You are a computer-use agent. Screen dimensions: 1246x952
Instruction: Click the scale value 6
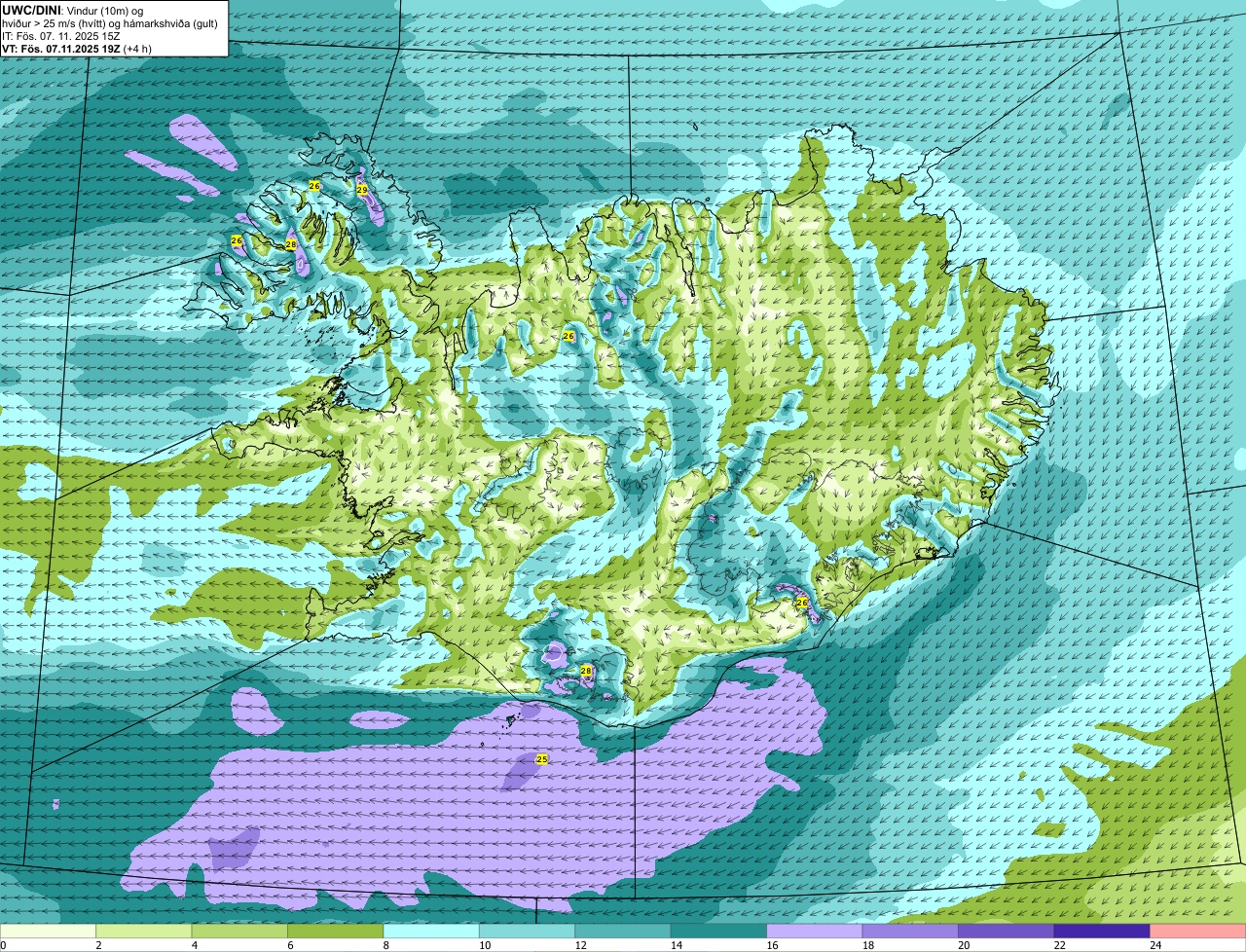point(288,945)
